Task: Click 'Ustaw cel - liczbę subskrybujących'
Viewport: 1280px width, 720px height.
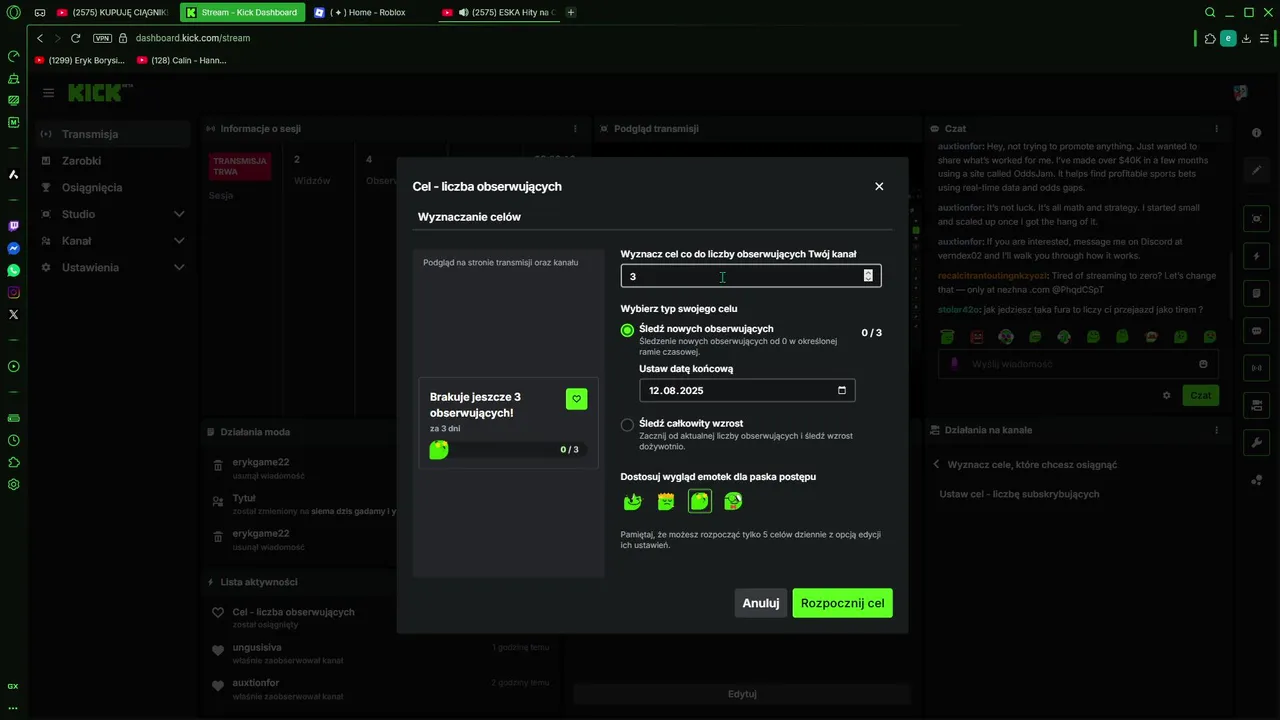Action: pyautogui.click(x=1019, y=494)
